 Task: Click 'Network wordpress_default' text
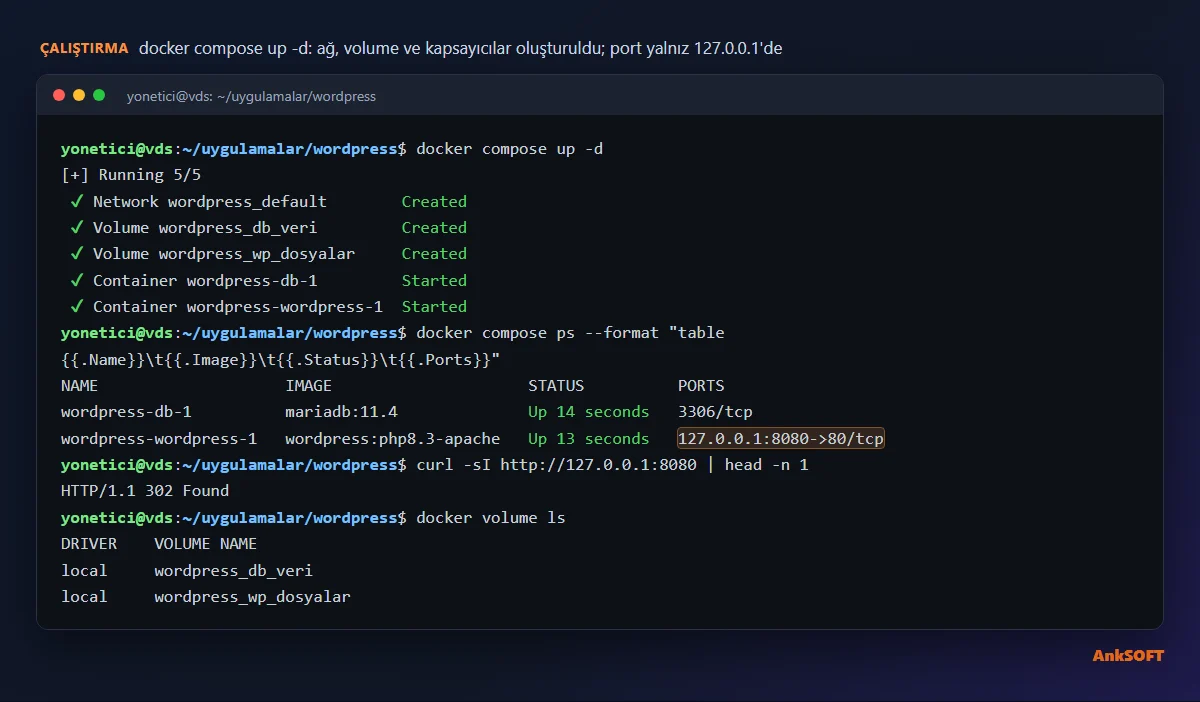click(210, 201)
